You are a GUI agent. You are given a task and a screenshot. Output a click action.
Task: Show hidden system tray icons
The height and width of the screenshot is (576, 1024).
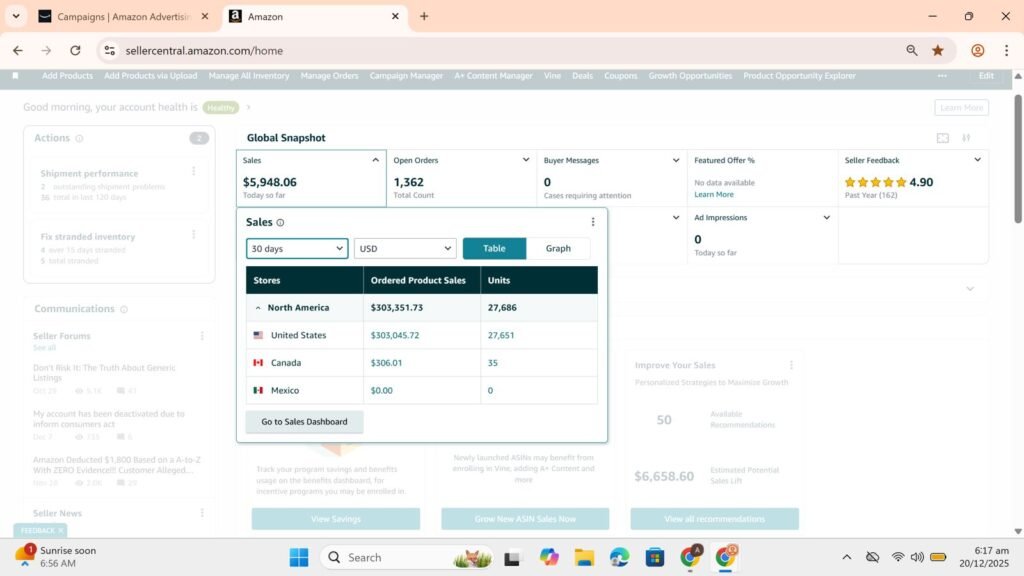846,557
